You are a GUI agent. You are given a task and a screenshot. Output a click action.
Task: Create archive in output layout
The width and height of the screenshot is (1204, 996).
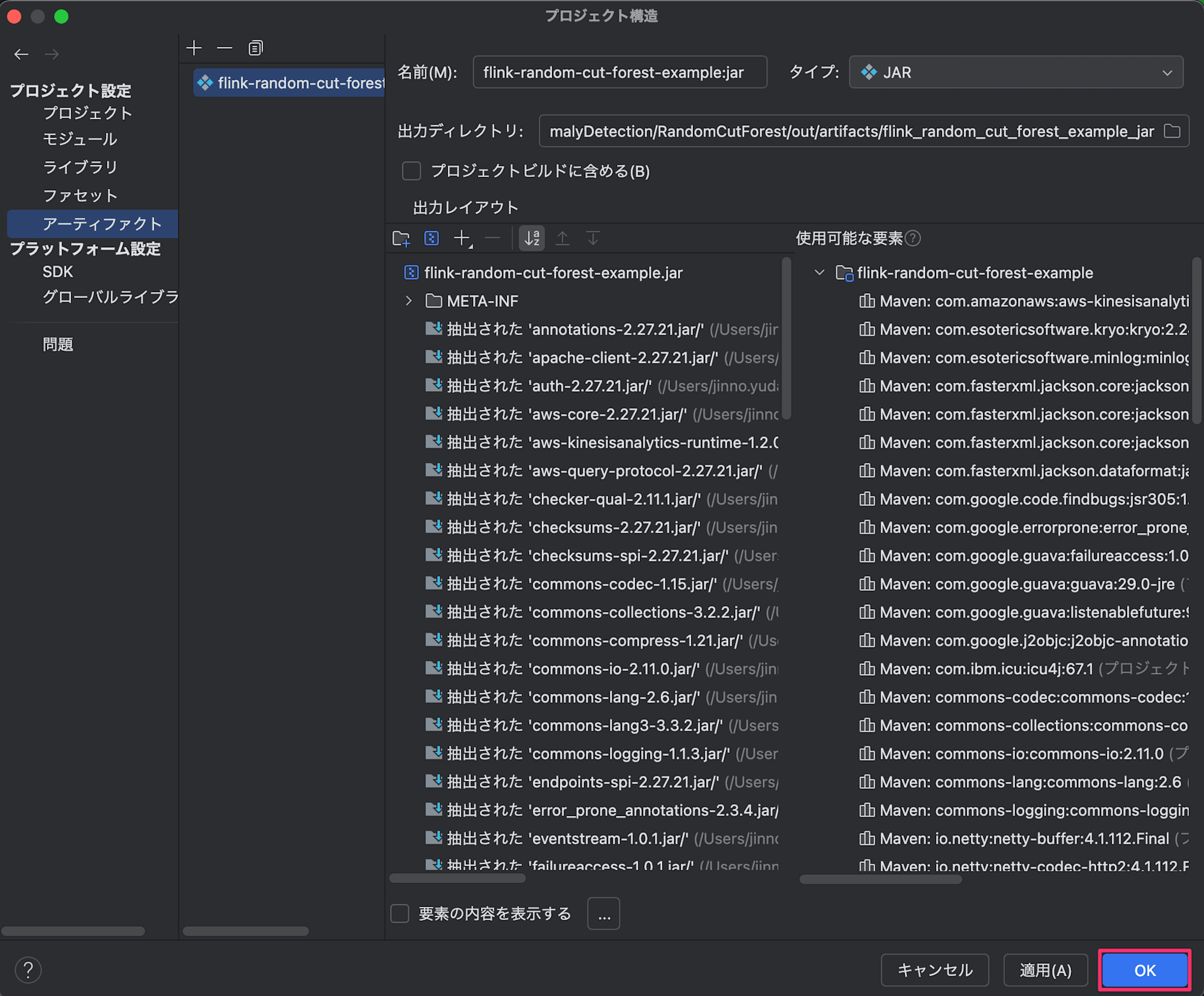(432, 238)
